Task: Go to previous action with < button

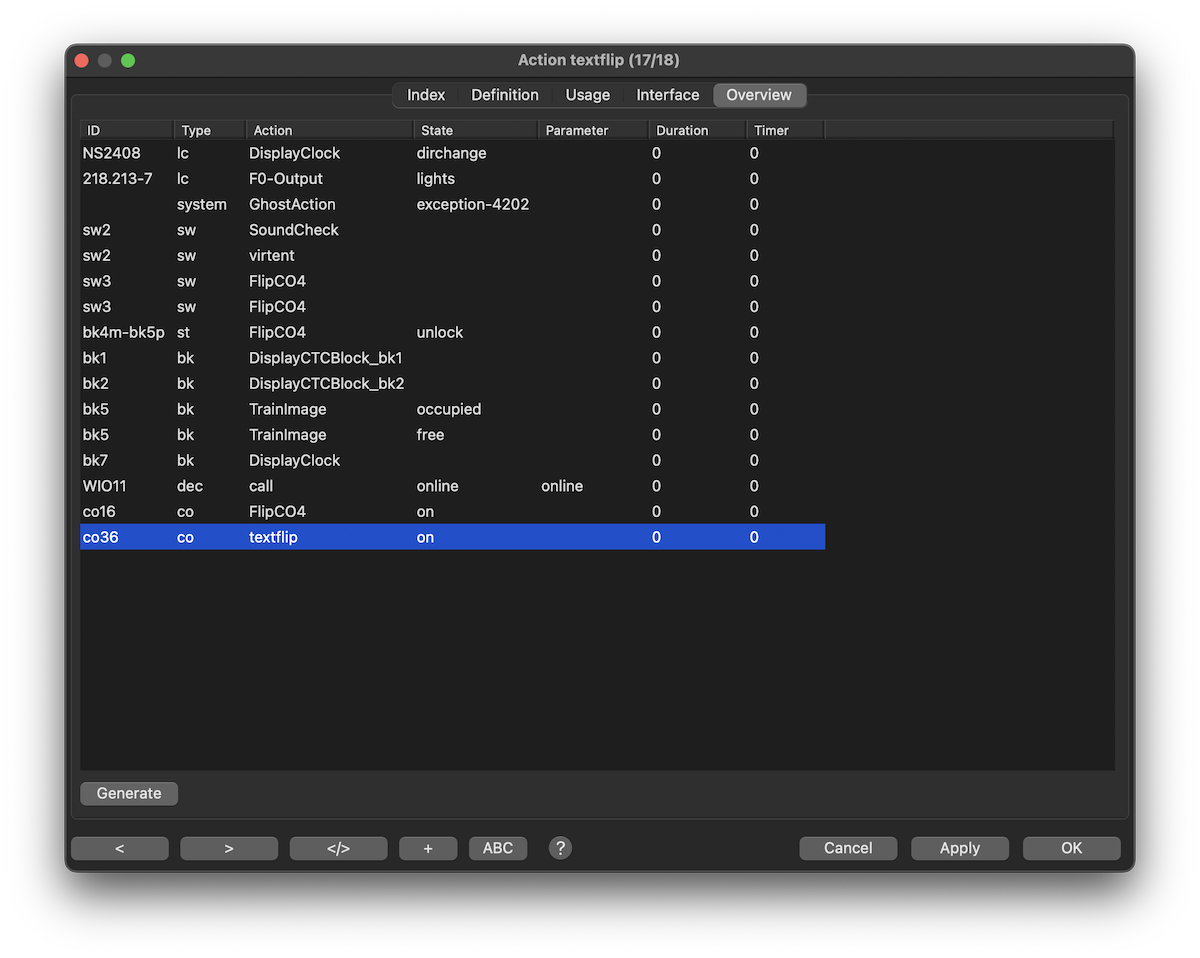Action: [120, 848]
